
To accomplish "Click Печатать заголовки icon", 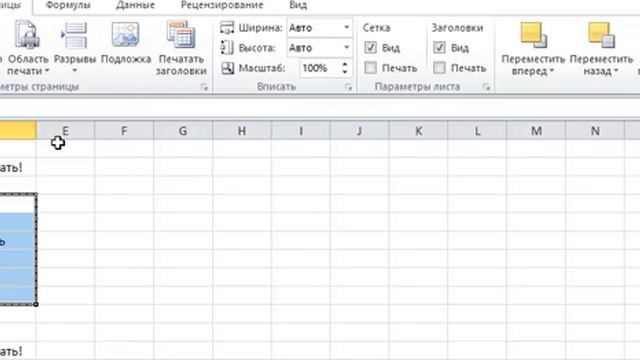I will coord(181,34).
